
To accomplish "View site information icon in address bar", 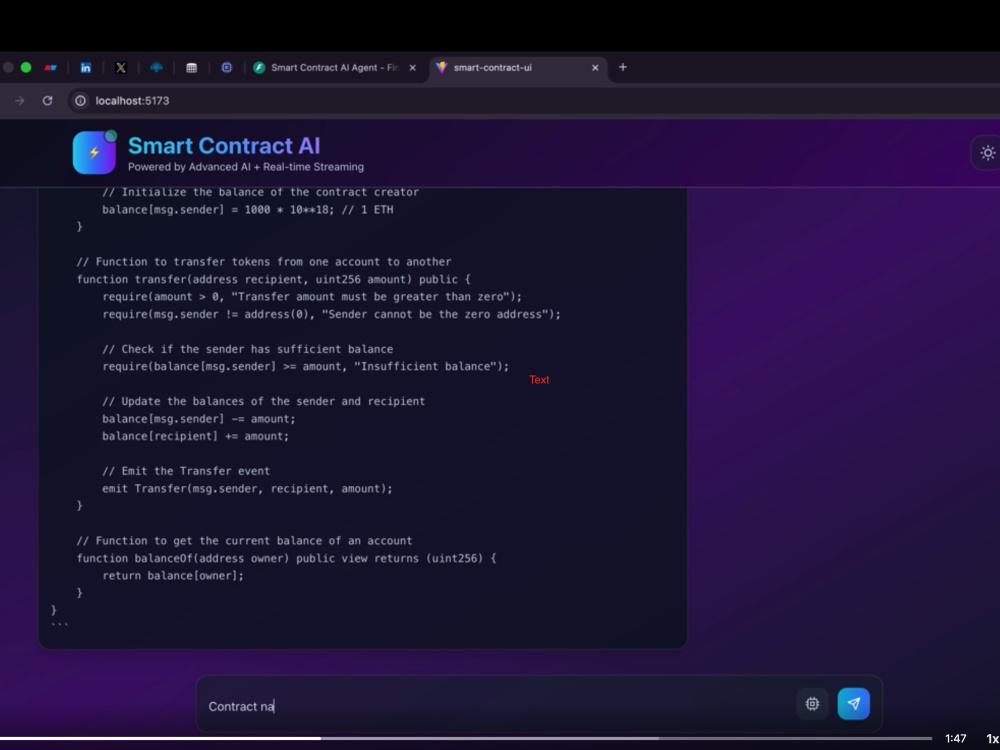I will click(x=80, y=101).
